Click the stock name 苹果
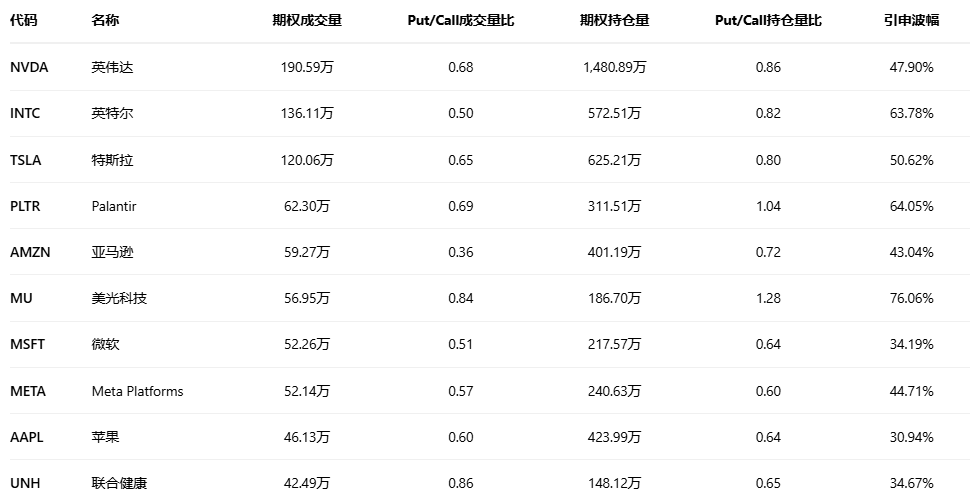Image resolution: width=975 pixels, height=504 pixels. coord(104,437)
